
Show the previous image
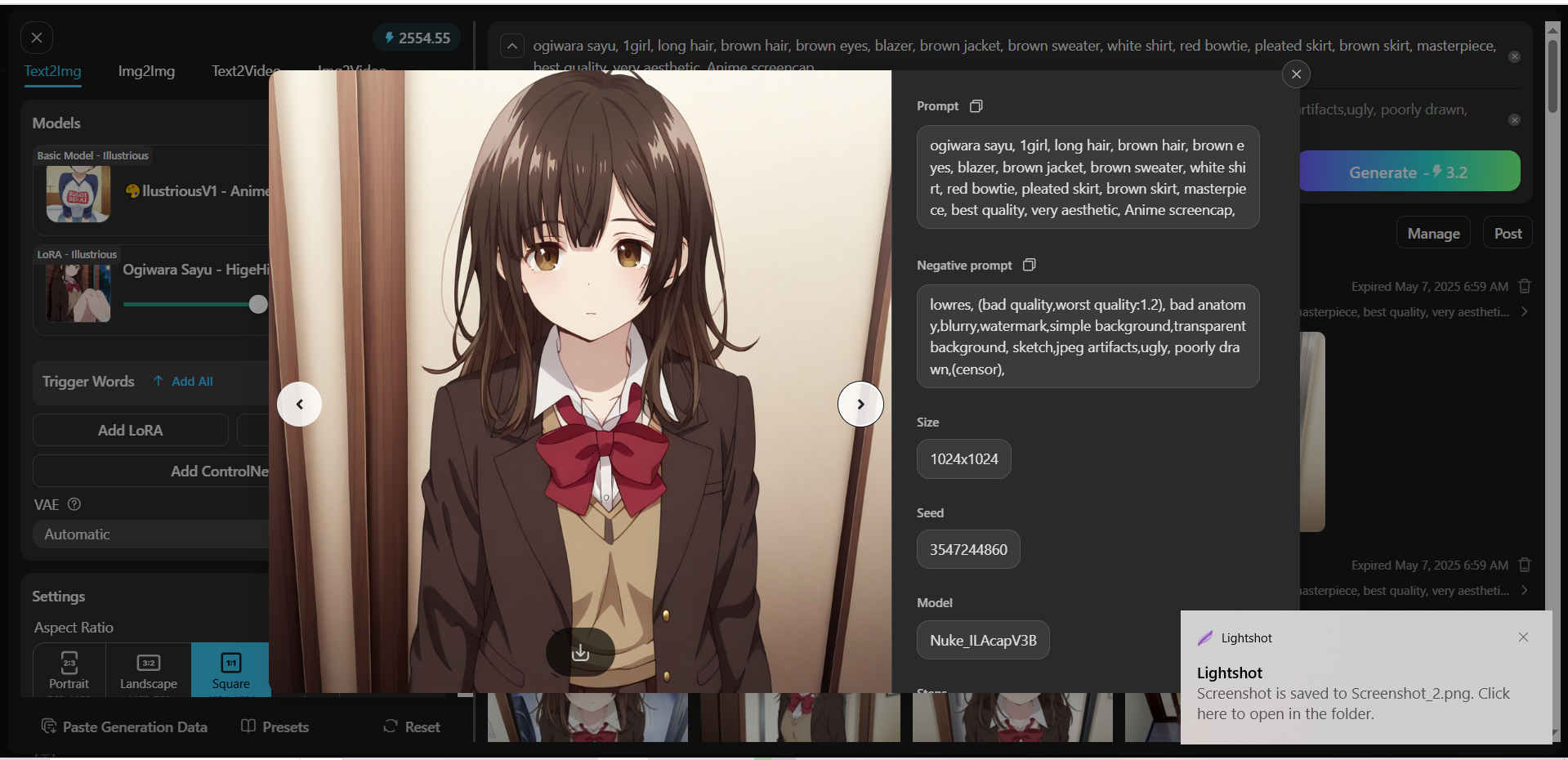point(300,404)
